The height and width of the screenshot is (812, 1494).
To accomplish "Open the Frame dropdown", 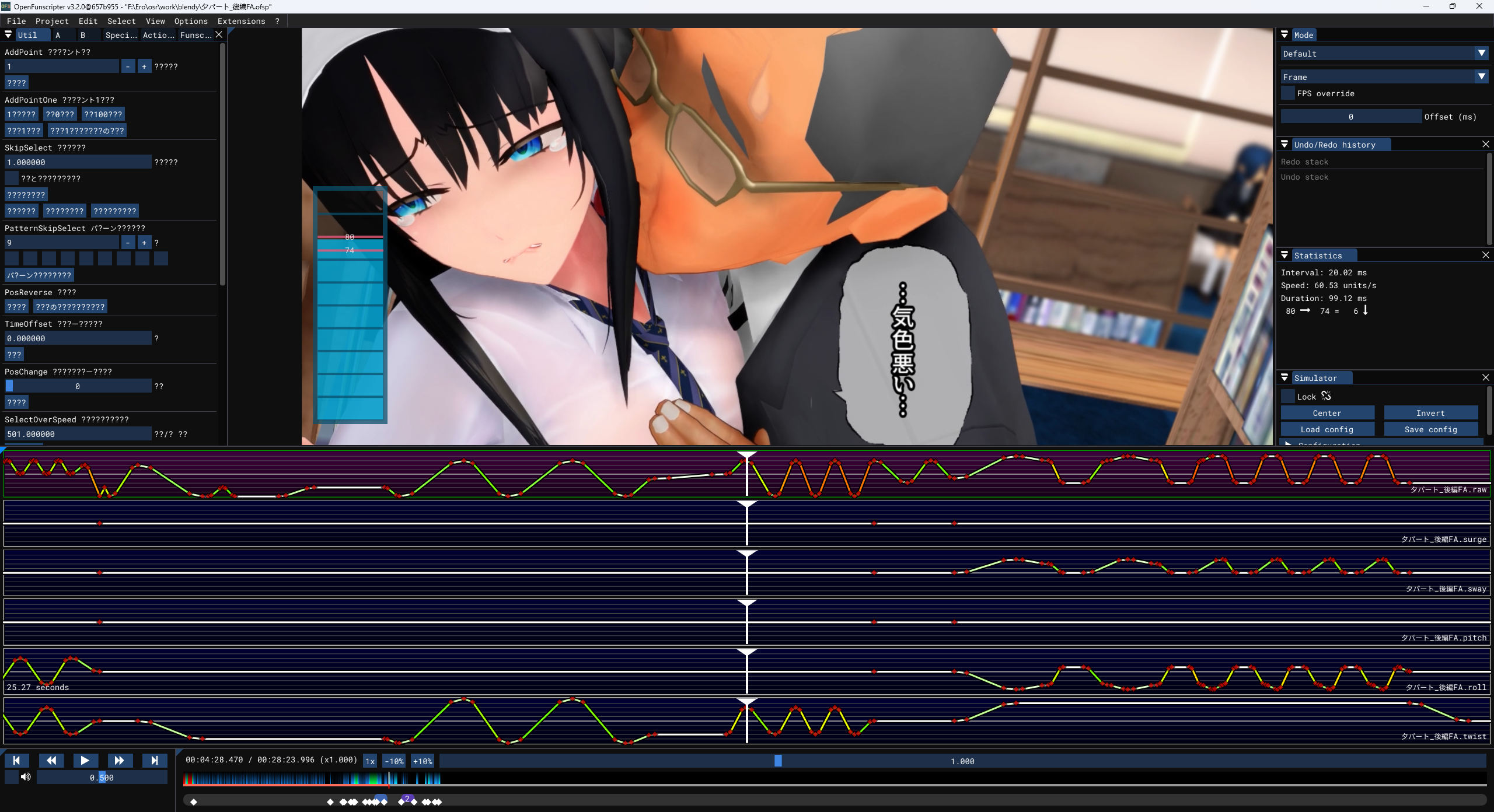I will [x=1384, y=77].
